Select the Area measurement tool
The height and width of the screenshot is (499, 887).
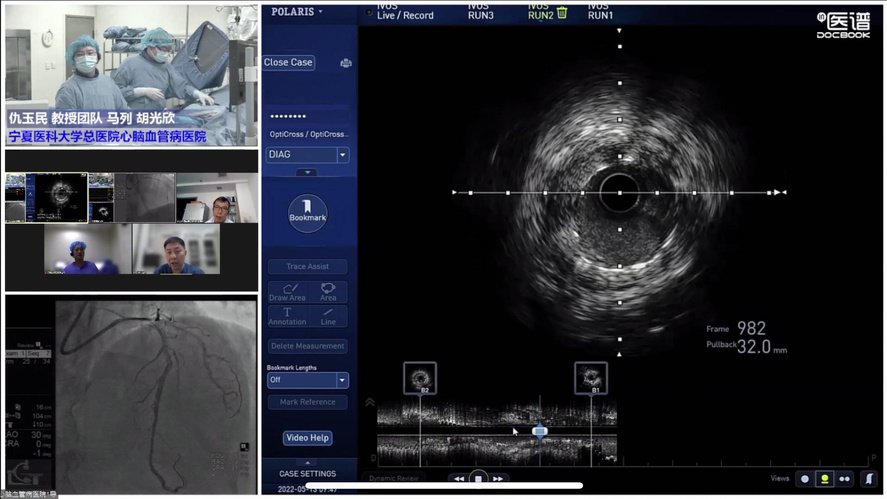coord(328,292)
